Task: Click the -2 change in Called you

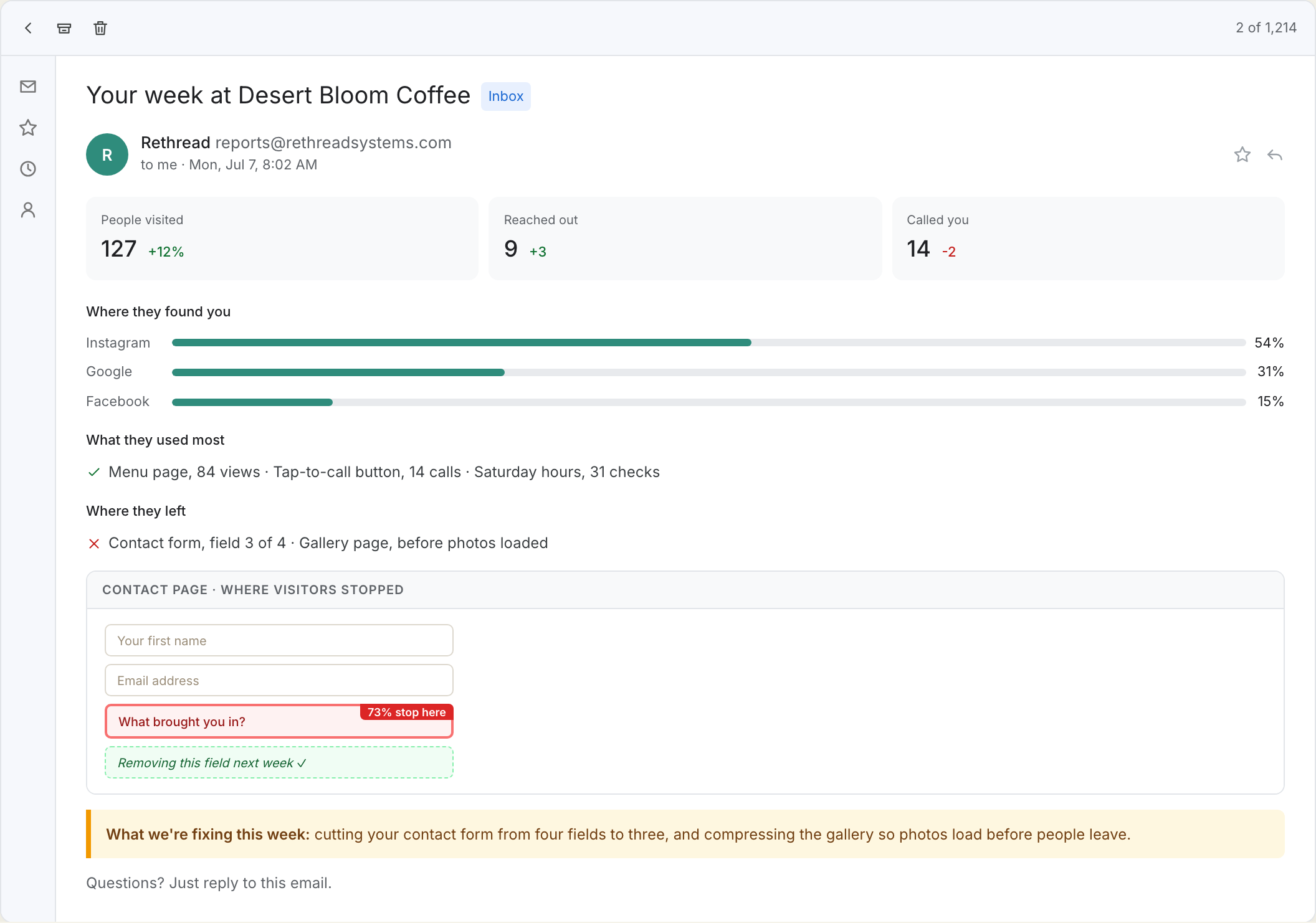Action: 949,252
